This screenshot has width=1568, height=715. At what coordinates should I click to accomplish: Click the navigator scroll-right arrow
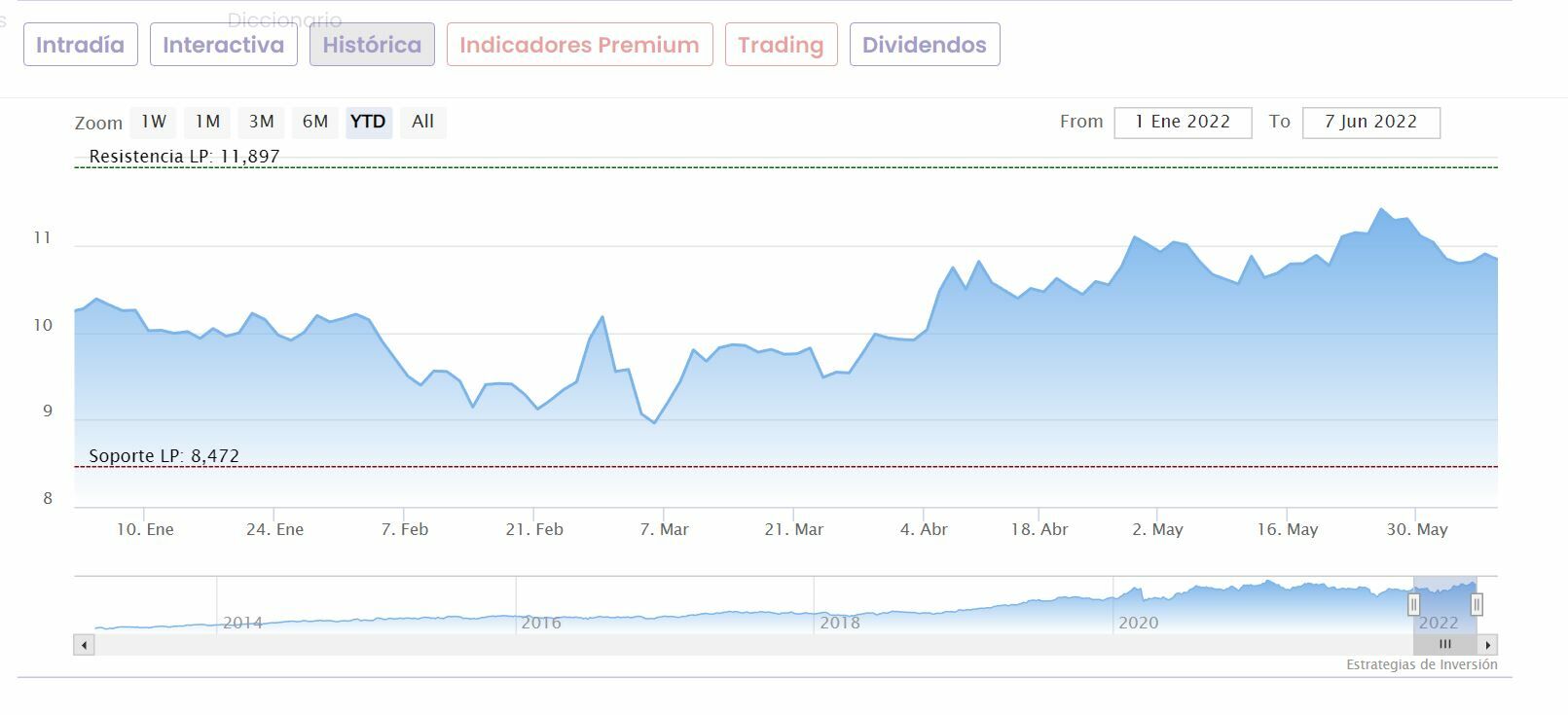(1487, 645)
